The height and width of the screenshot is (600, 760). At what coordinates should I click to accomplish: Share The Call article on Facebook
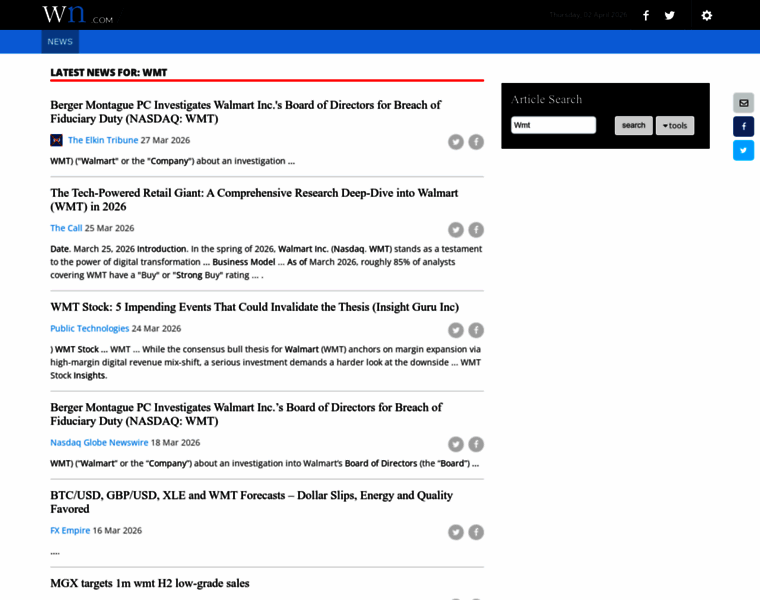(x=476, y=230)
